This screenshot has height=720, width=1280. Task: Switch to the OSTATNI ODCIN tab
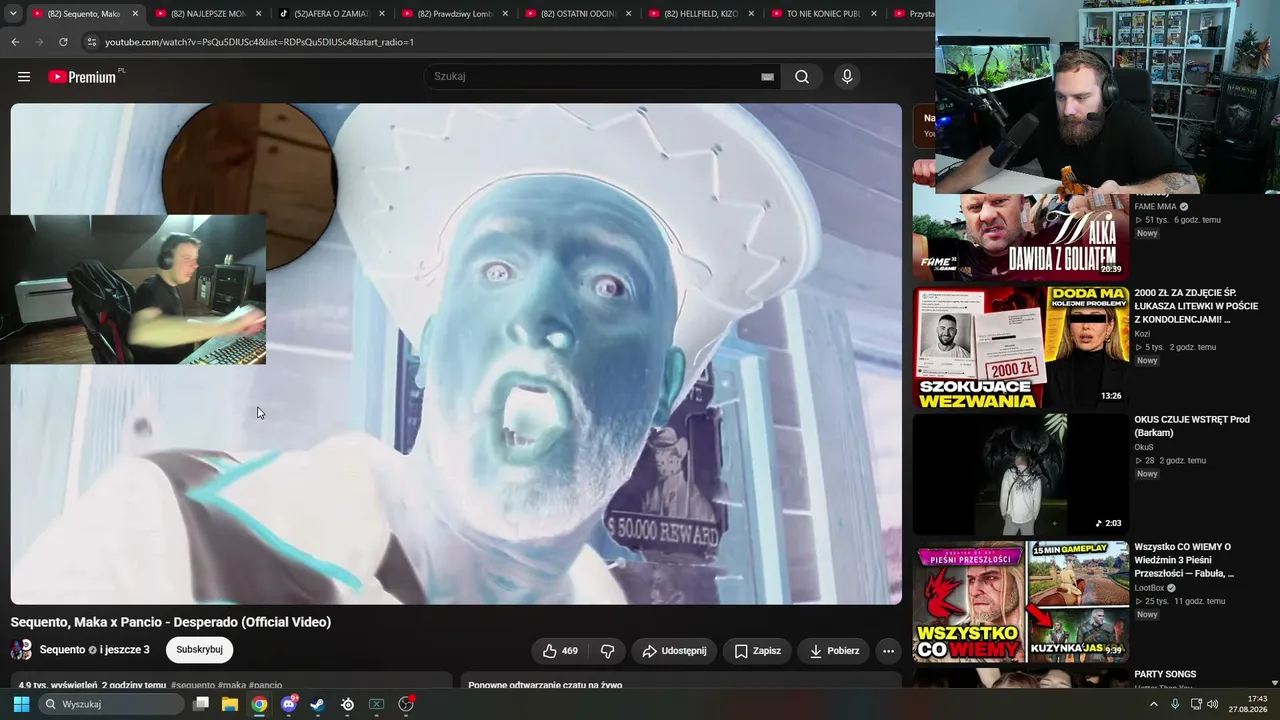[x=579, y=14]
